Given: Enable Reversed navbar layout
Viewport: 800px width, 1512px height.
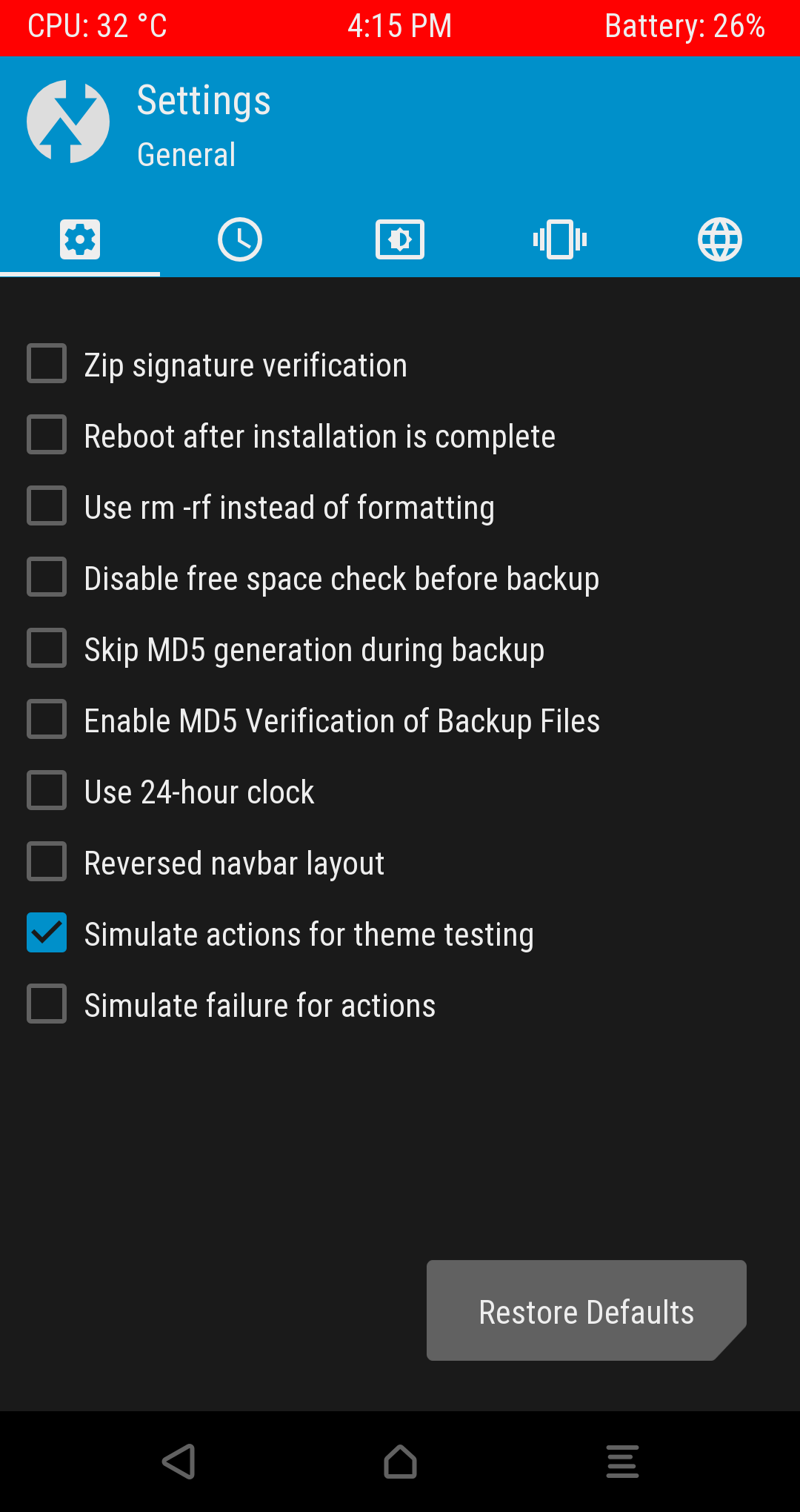Looking at the screenshot, I should click(47, 861).
